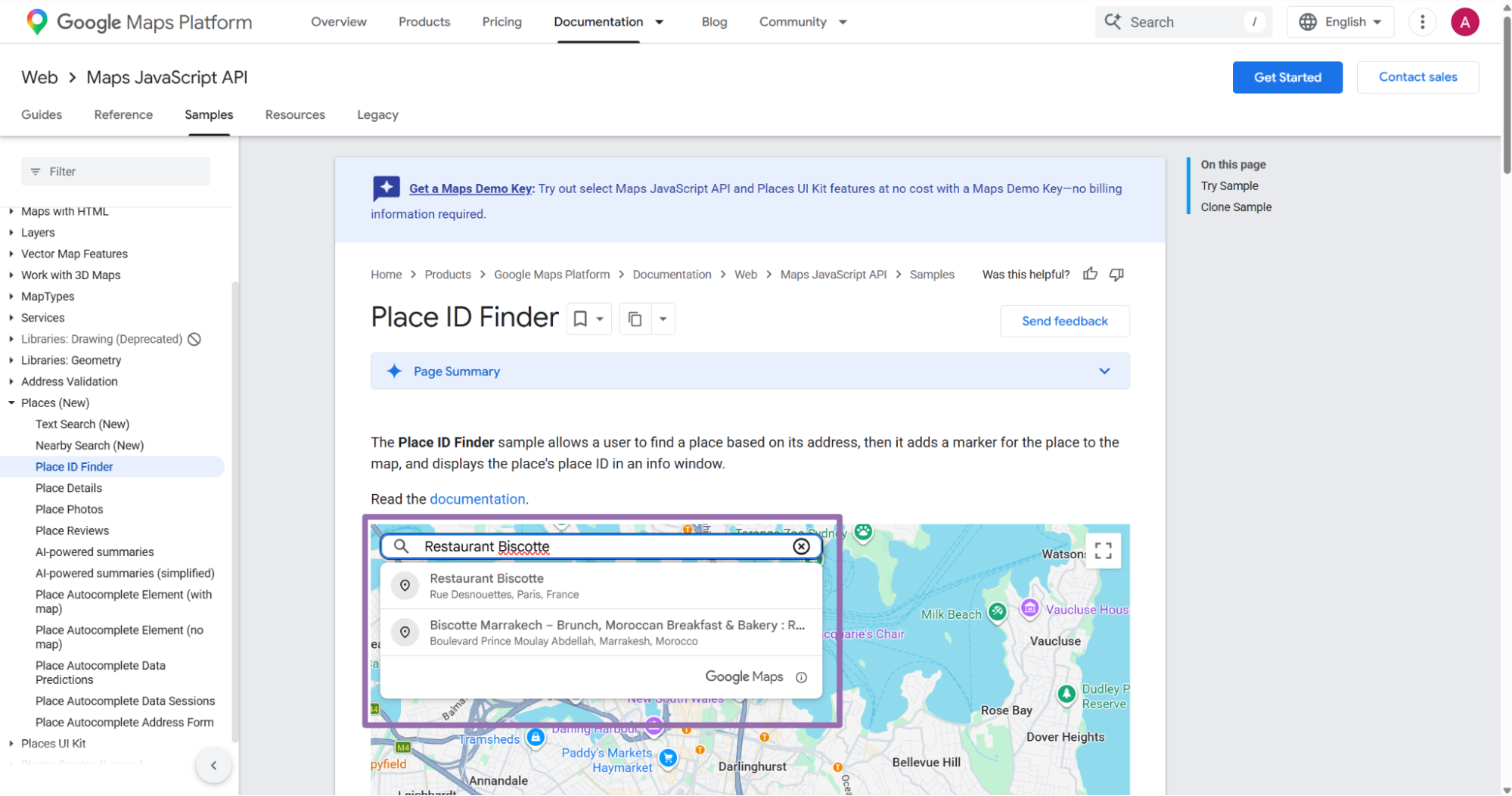Click the Send feedback button

(1064, 321)
